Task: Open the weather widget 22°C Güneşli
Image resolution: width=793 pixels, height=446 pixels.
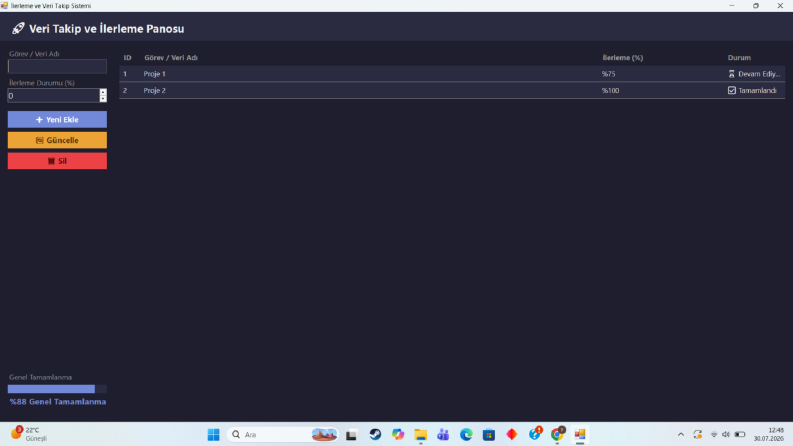Action: [29, 434]
